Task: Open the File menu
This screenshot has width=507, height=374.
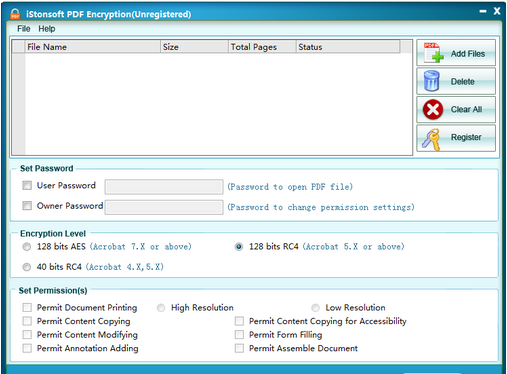Action: (24, 29)
